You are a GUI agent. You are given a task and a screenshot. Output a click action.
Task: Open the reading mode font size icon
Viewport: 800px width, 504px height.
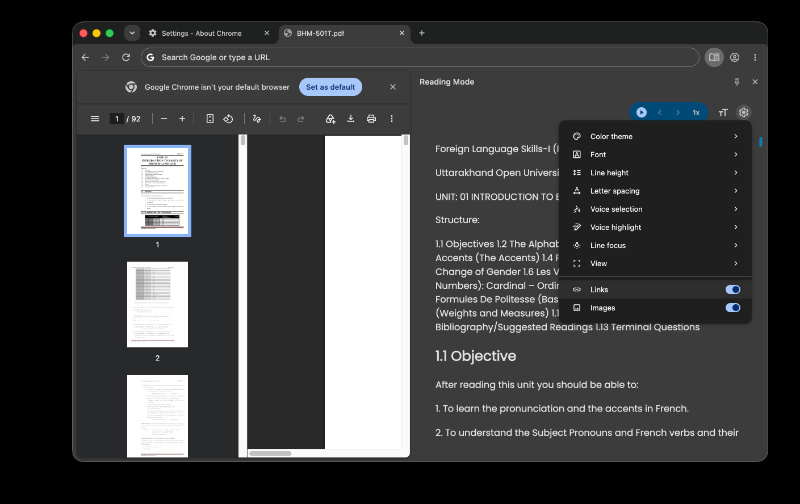[x=723, y=112]
